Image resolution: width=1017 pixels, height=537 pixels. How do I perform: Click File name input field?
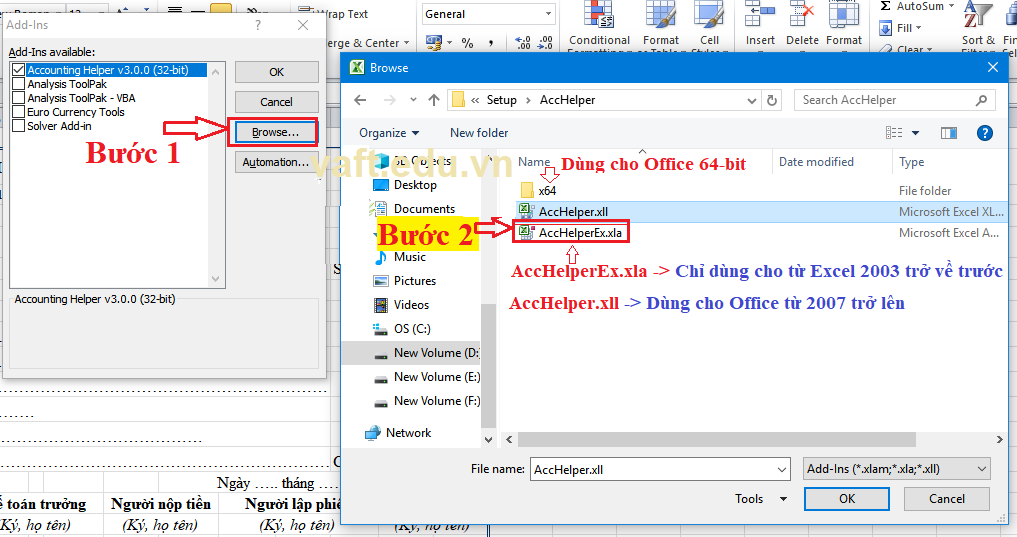652,469
